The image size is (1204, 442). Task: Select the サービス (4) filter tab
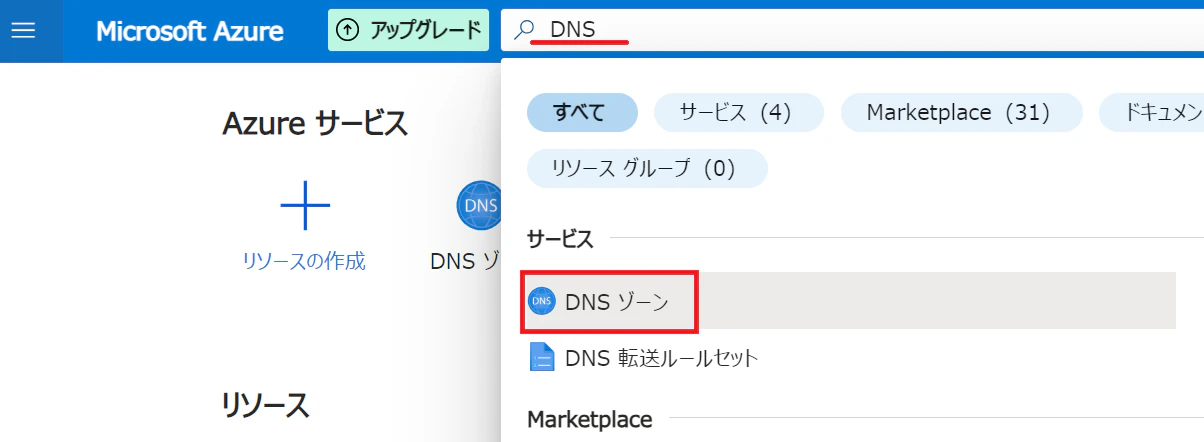(x=739, y=113)
